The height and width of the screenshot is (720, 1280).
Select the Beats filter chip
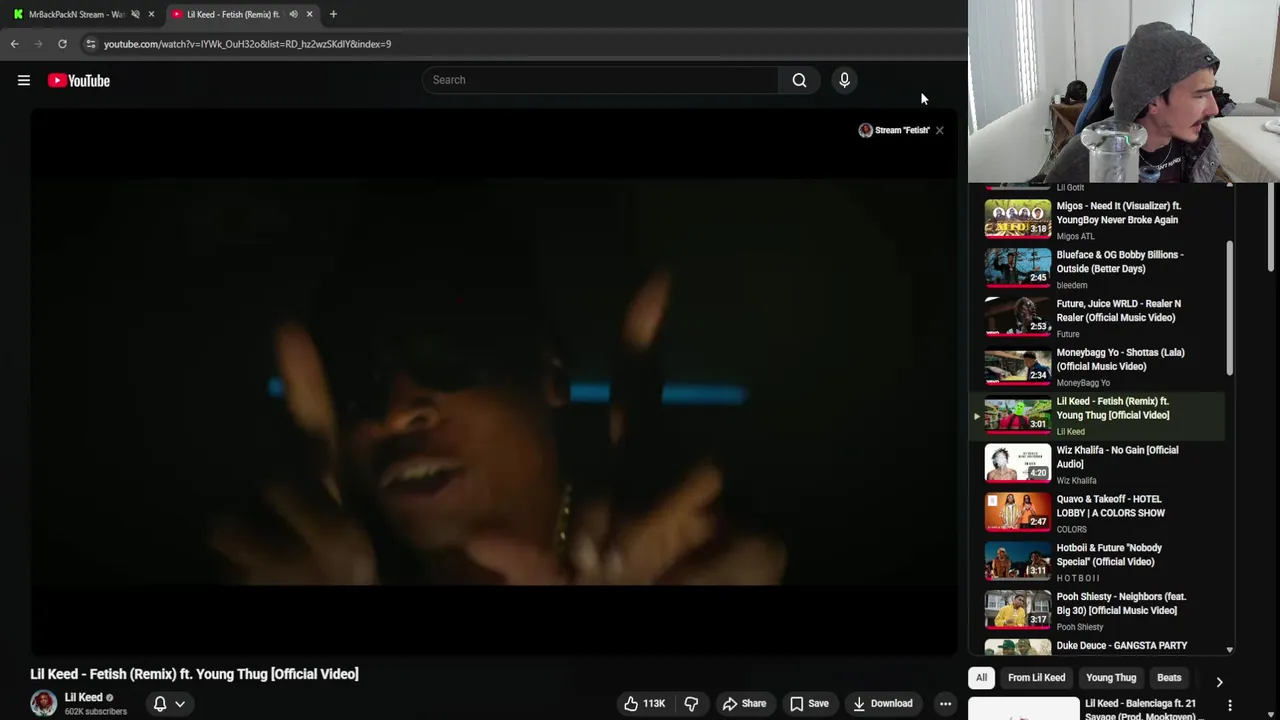(1169, 678)
